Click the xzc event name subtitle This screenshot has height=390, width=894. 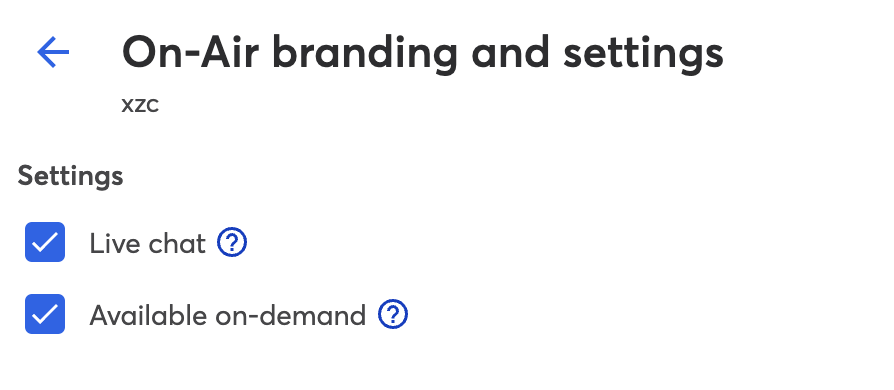tap(140, 105)
